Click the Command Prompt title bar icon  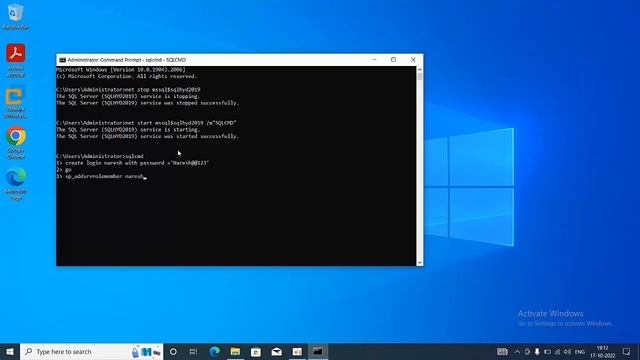tap(62, 60)
